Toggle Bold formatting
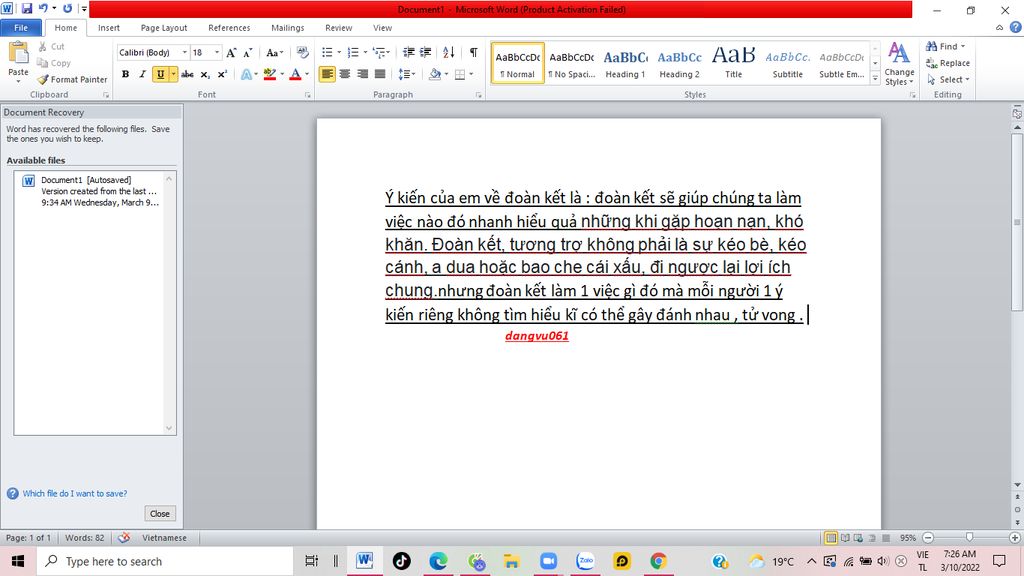The width and height of the screenshot is (1024, 576). (x=125, y=74)
